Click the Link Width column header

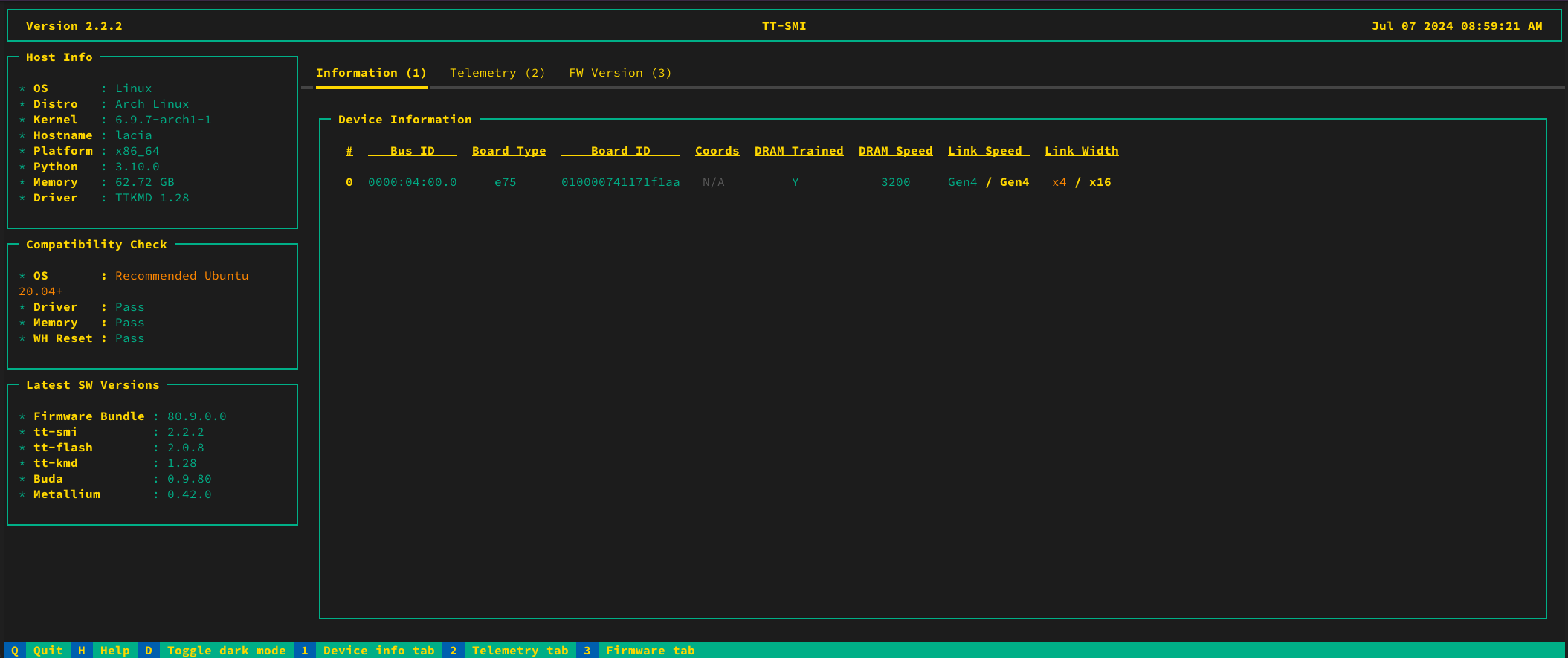1081,151
